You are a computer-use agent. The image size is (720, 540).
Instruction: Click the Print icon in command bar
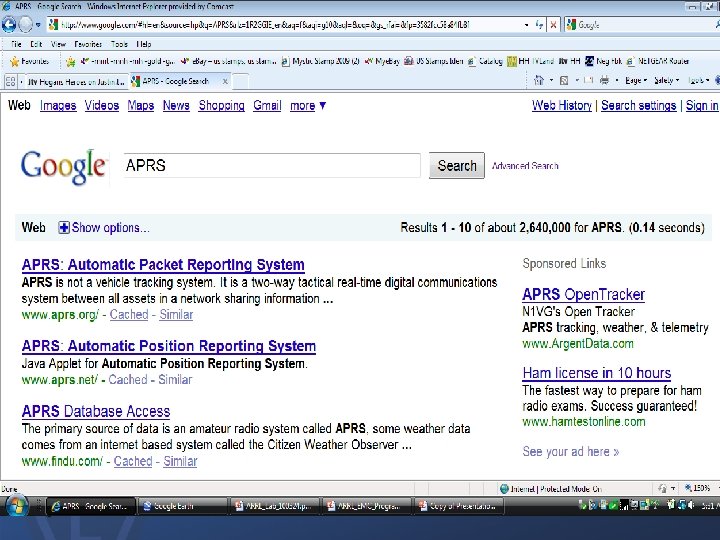coord(605,80)
